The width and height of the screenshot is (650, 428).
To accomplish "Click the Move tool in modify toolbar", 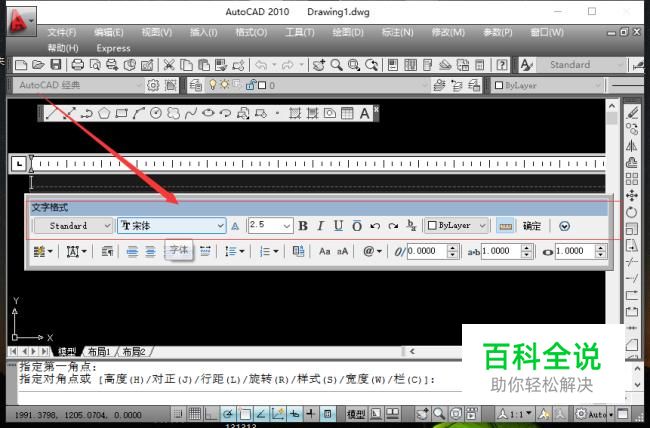I will pyautogui.click(x=632, y=195).
